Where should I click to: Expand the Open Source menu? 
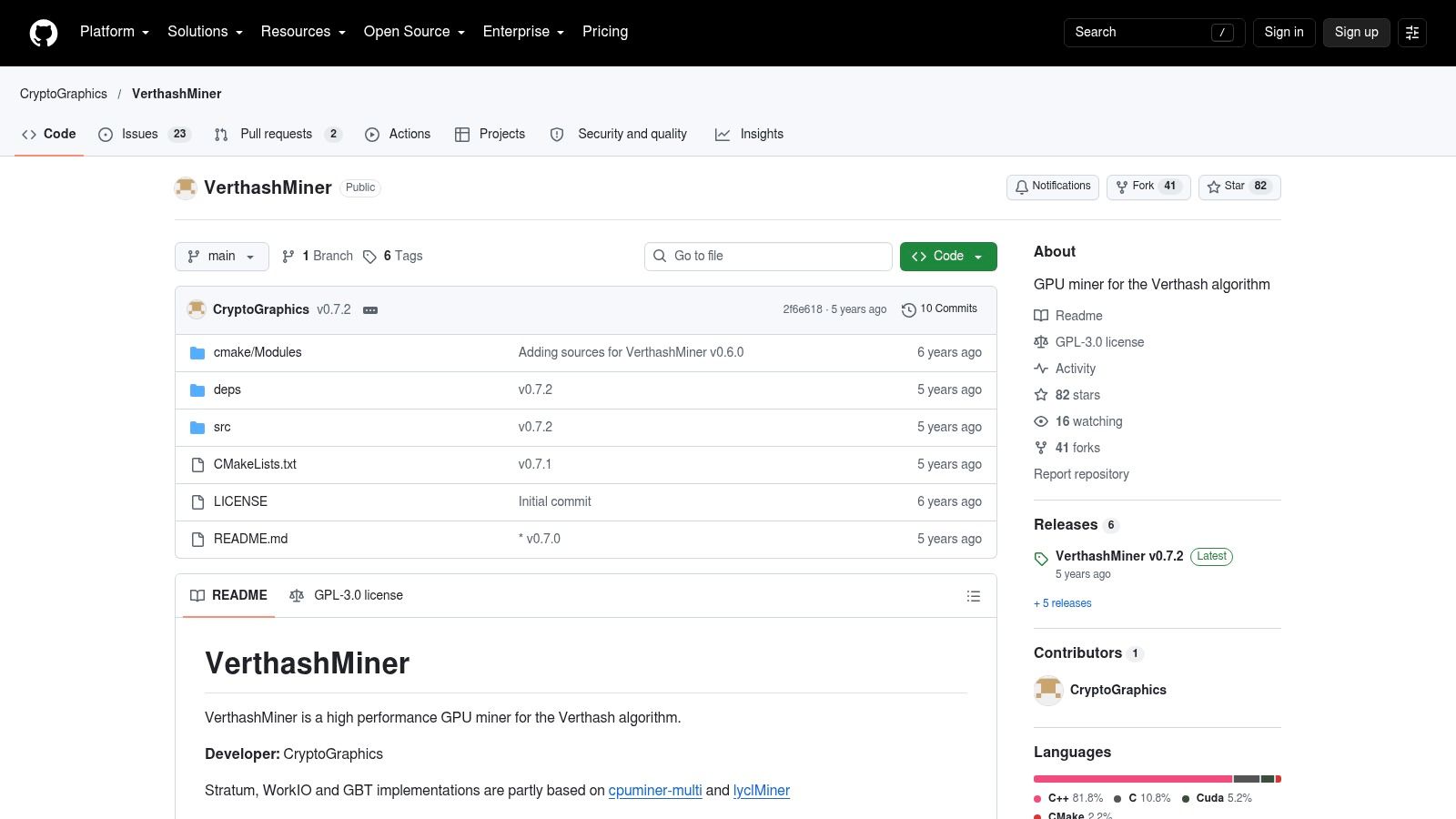[414, 32]
